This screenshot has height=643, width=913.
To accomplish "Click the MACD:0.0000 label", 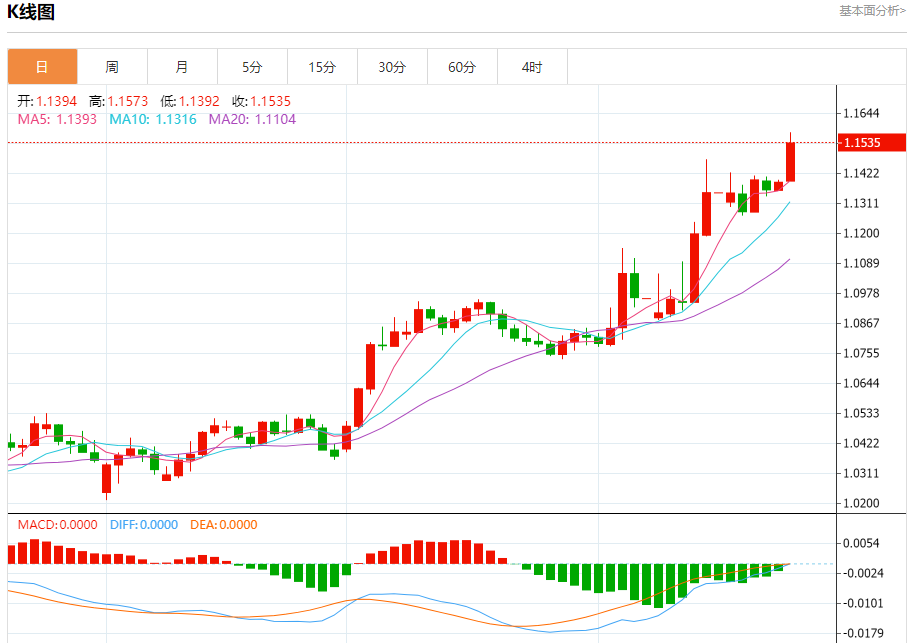I will click(57, 525).
